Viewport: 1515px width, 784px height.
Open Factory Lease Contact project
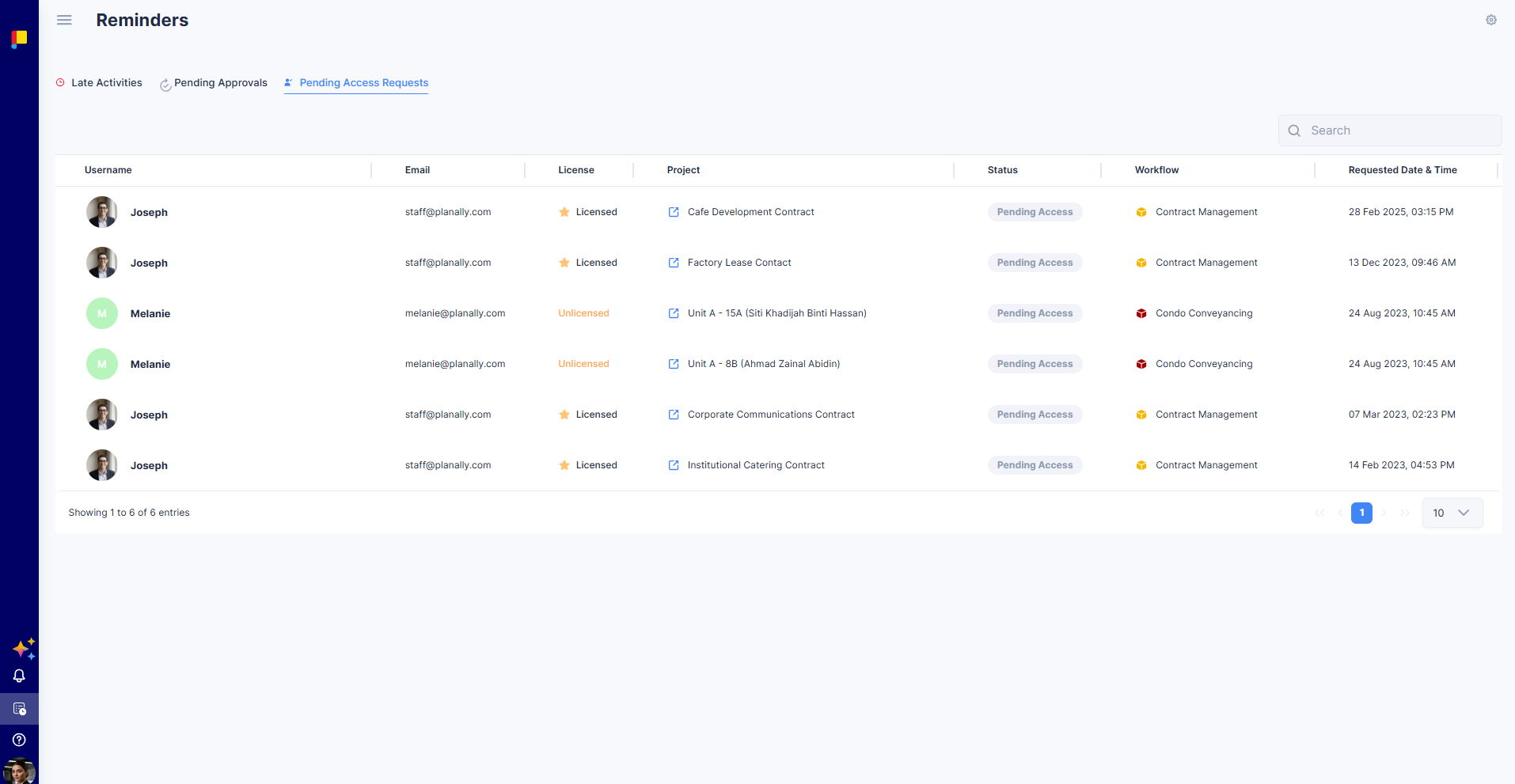point(739,263)
